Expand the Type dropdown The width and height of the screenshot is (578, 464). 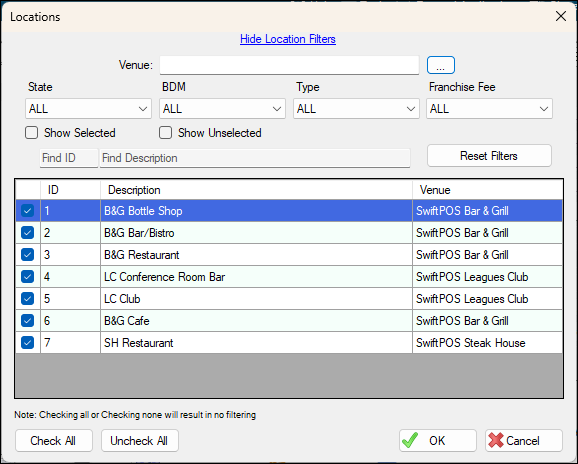point(356,109)
